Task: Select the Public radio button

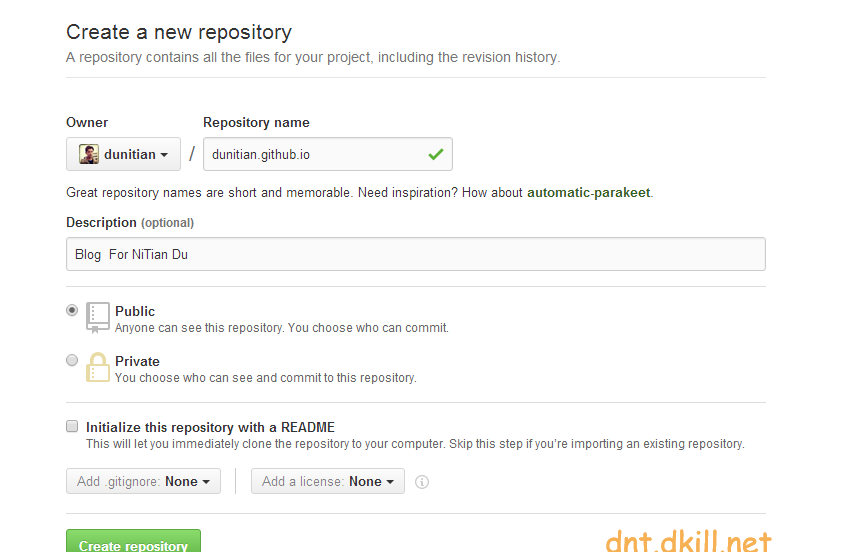Action: click(x=72, y=310)
